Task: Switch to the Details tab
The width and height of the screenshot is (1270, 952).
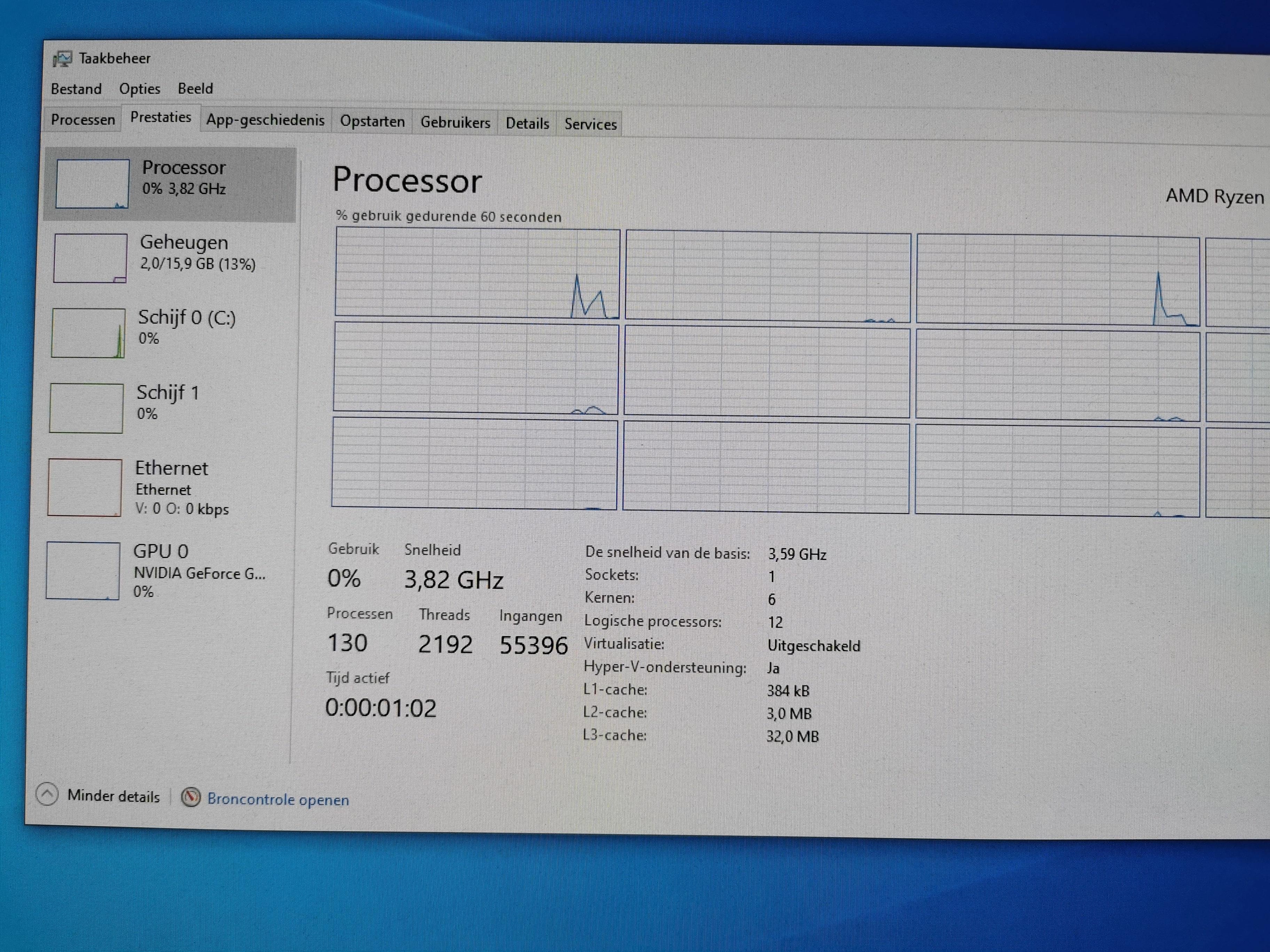Action: [x=527, y=124]
